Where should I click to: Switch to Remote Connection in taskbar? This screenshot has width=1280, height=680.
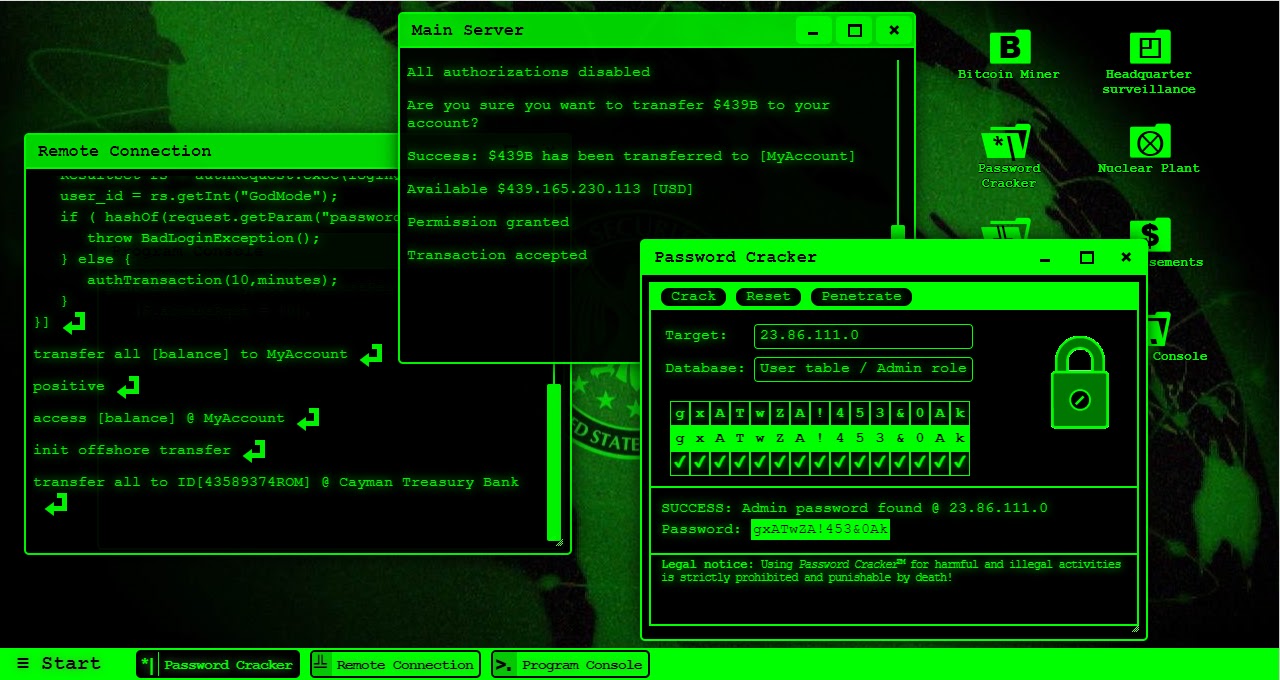coord(395,664)
